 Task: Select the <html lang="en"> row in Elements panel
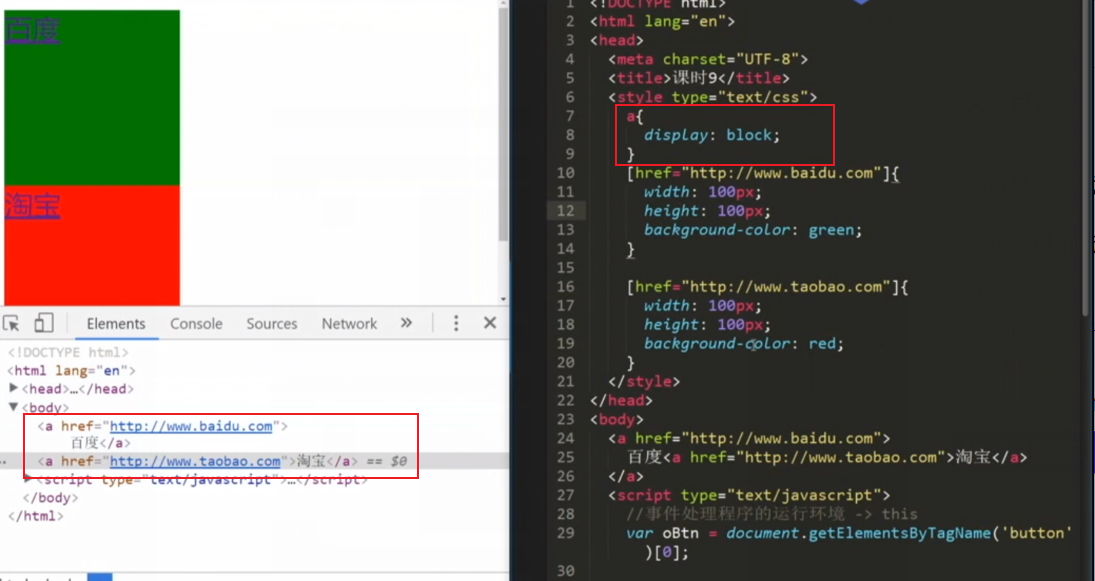pos(71,371)
